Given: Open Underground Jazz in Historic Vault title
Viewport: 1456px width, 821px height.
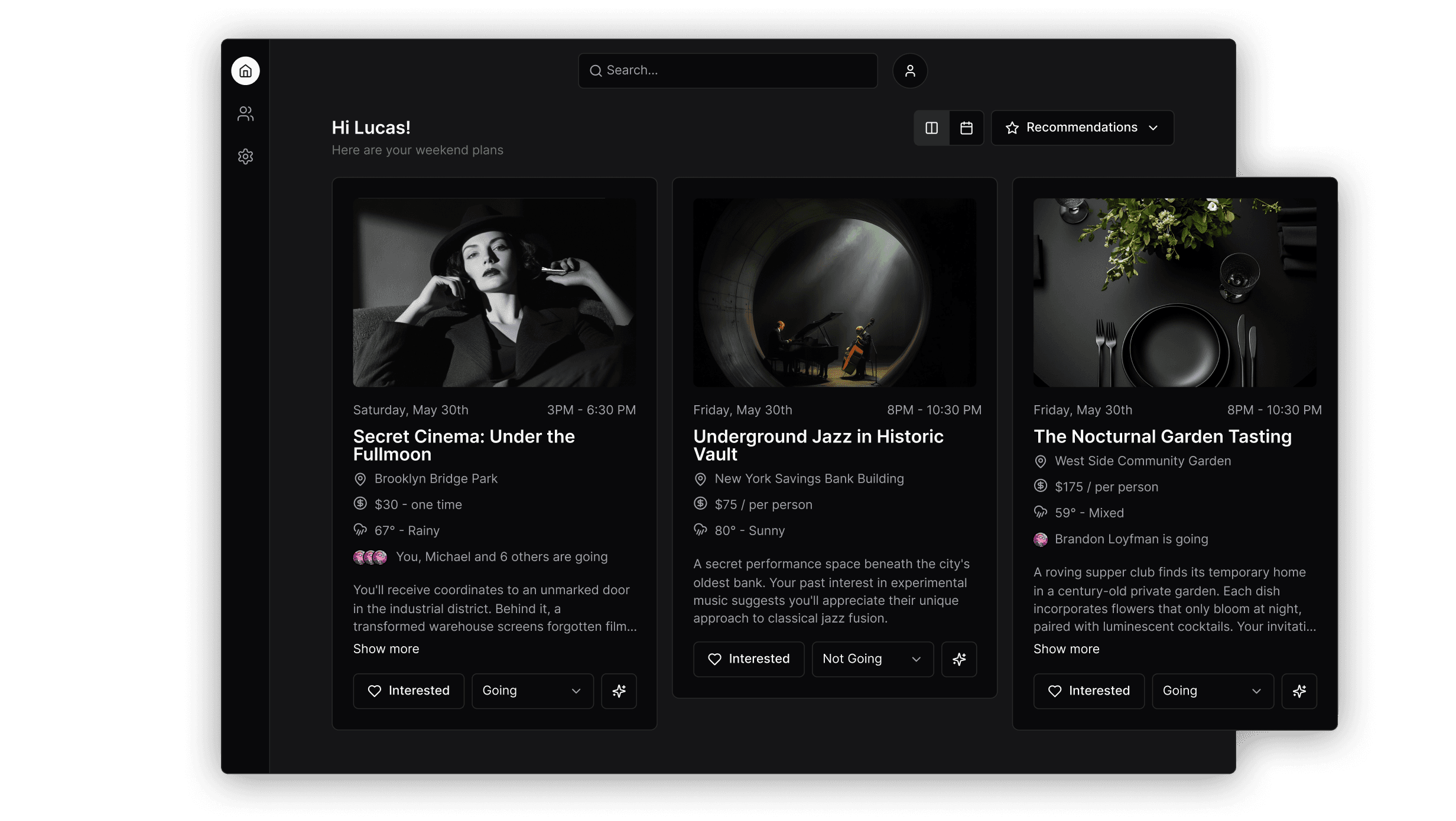Looking at the screenshot, I should point(818,445).
